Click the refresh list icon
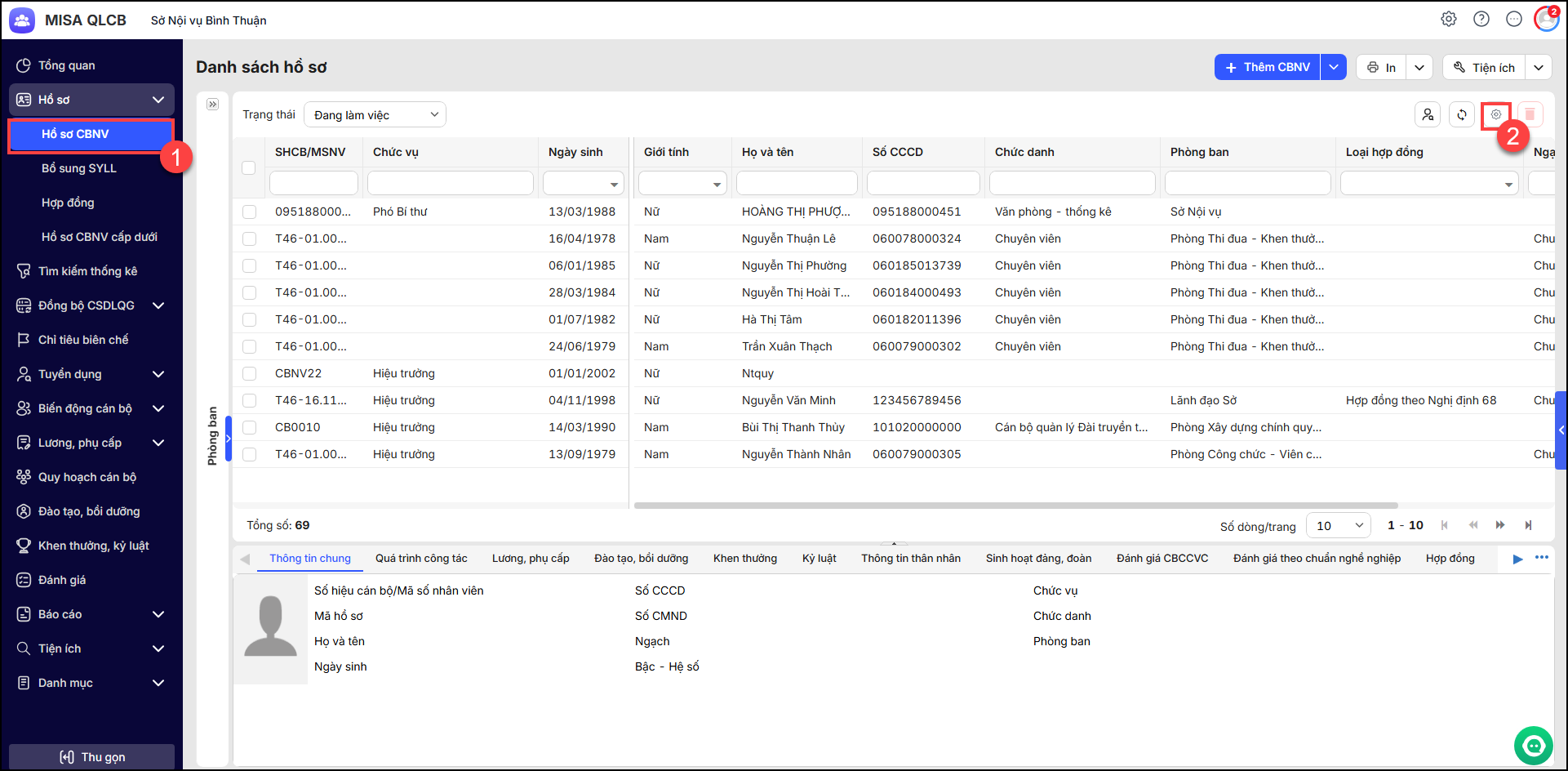Viewport: 1568px width, 771px height. [1462, 115]
